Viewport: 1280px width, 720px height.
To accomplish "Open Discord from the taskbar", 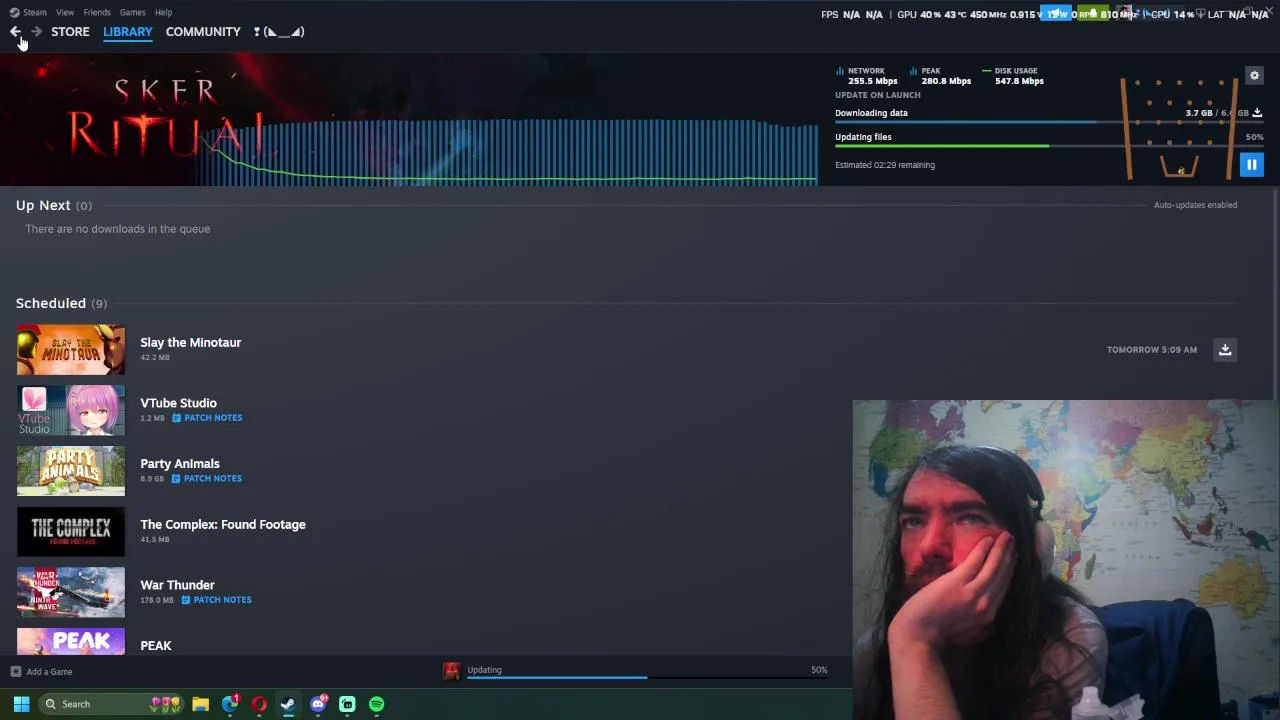I will pyautogui.click(x=318, y=704).
